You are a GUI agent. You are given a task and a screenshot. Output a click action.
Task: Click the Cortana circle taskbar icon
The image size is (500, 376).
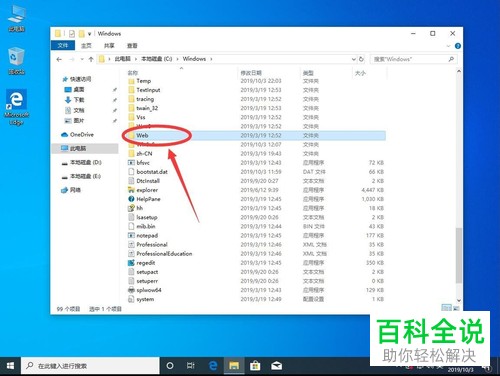pyautogui.click(x=170, y=366)
